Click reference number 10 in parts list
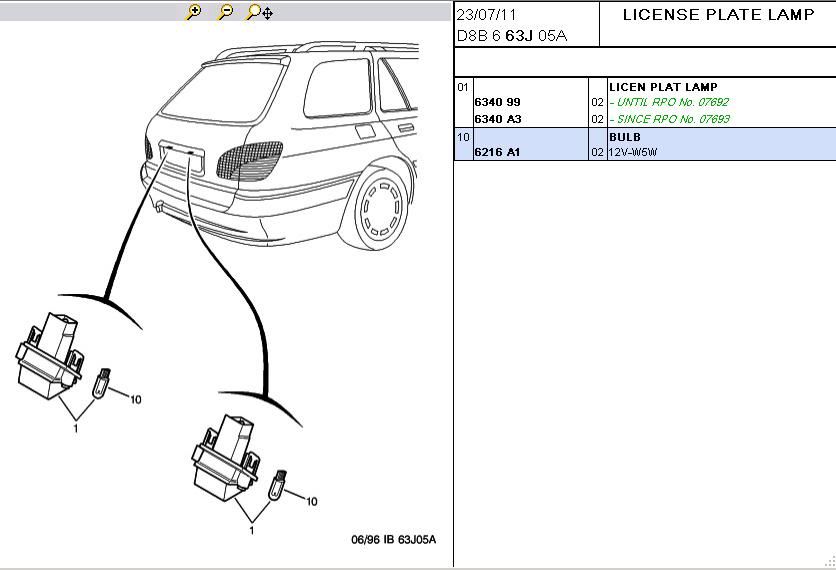 click(463, 137)
